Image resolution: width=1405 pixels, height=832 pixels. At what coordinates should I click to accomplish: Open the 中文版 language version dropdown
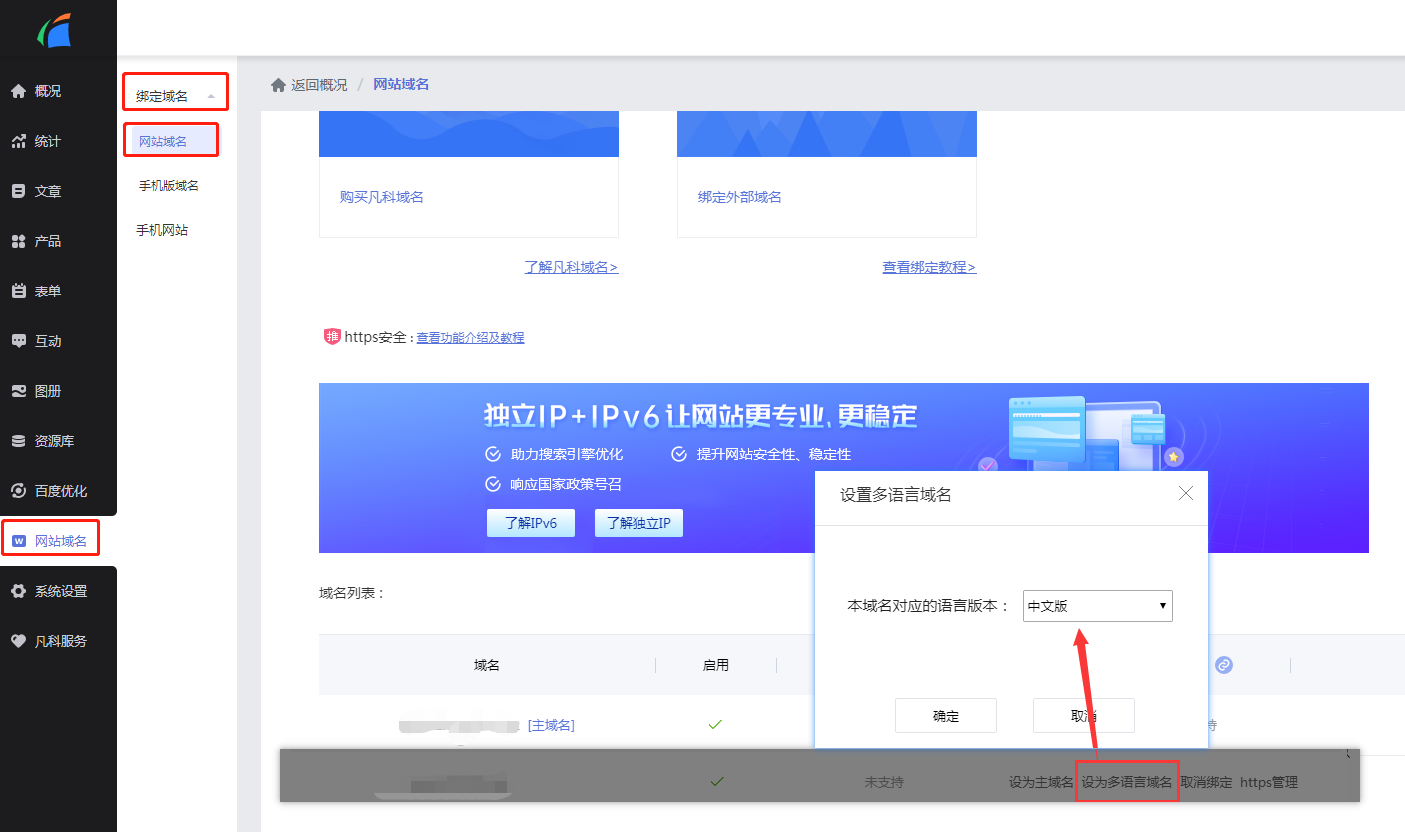pyautogui.click(x=1097, y=606)
